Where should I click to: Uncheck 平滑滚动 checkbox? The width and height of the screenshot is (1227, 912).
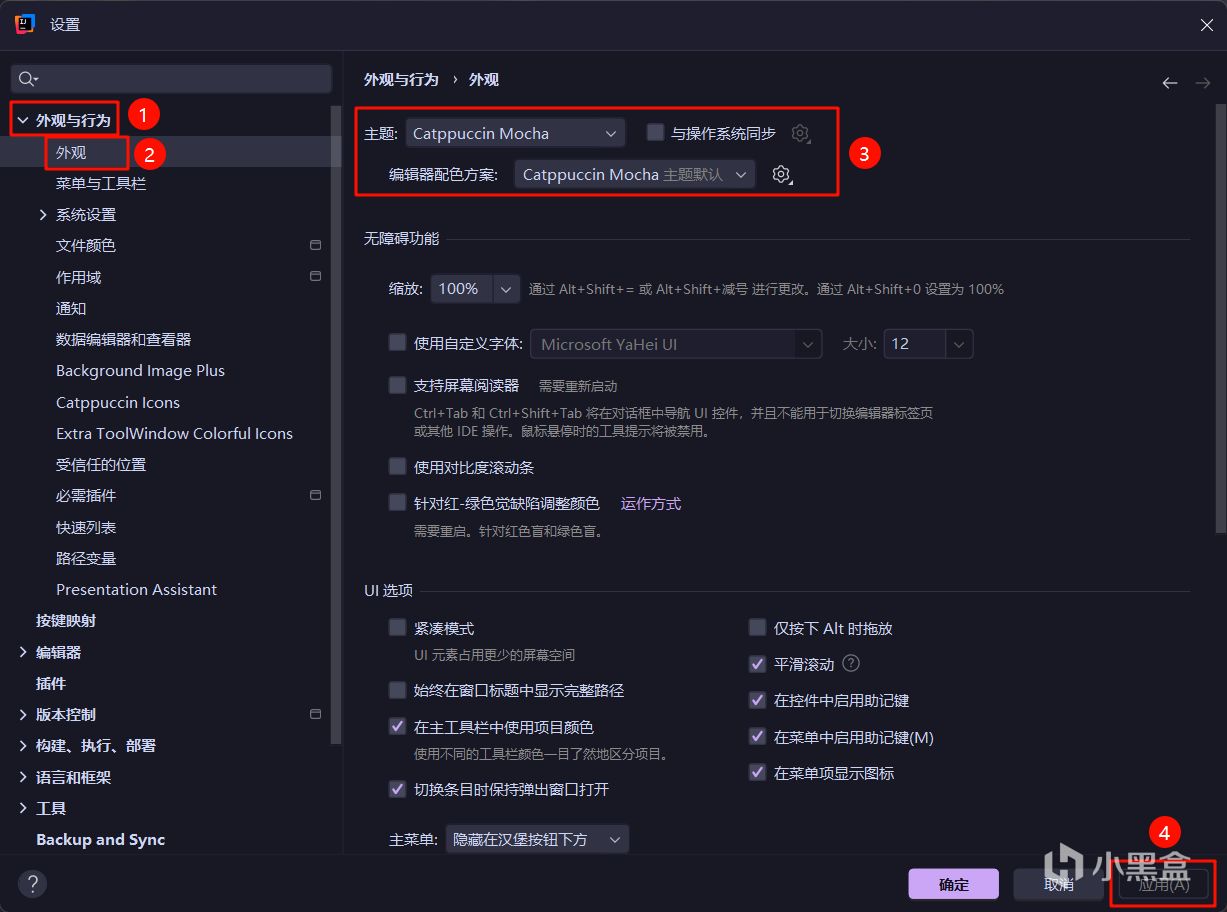coord(757,664)
